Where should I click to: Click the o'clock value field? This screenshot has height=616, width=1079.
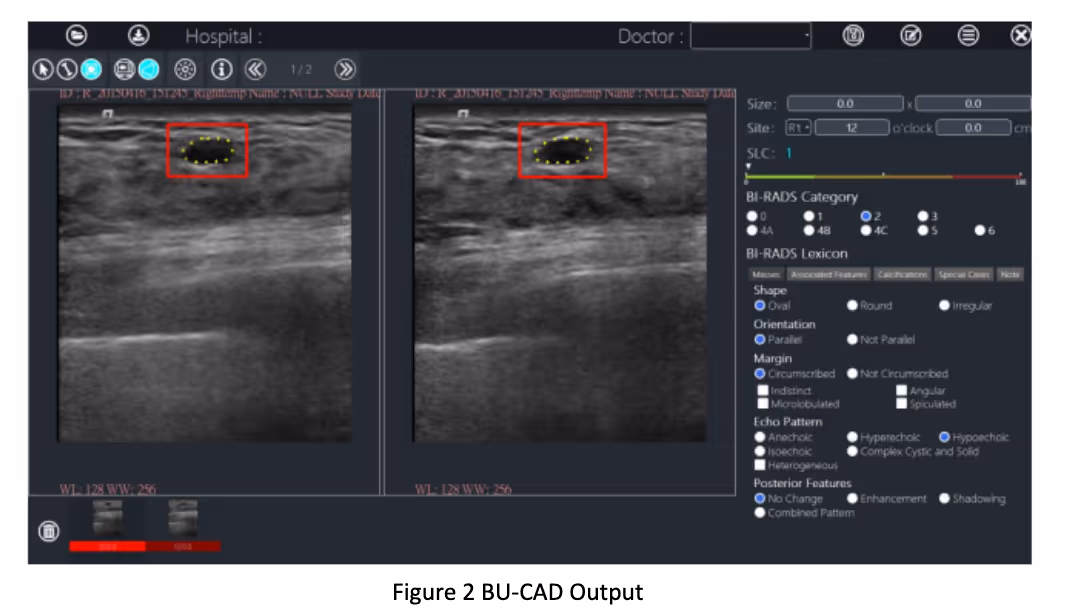852,128
